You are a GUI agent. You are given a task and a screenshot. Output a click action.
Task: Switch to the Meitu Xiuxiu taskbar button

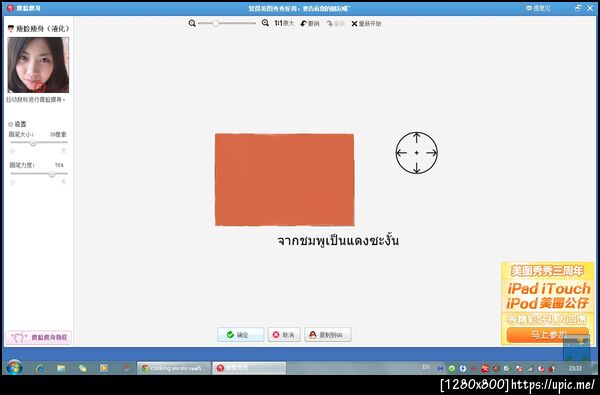[x=249, y=368]
